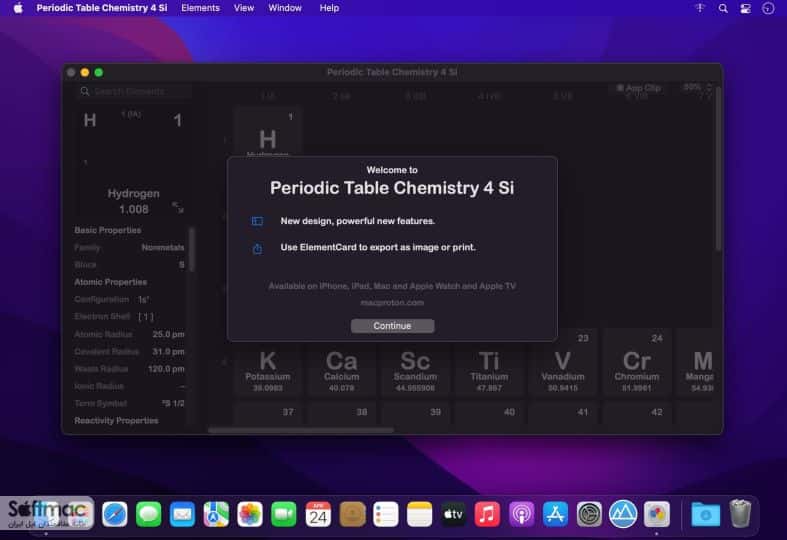Open the View menu
Screen dimensions: 787x540
click(244, 8)
